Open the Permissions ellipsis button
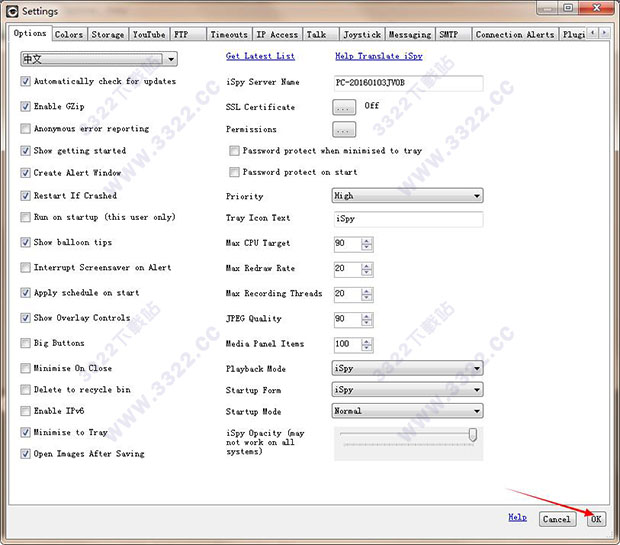This screenshot has width=620, height=545. pyautogui.click(x=344, y=129)
